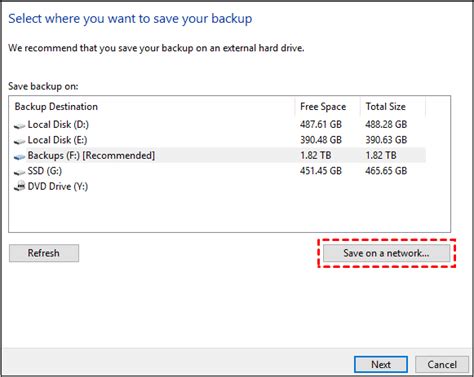Click the 390.63 GB total size value
Screen dimensions: 474x377
(x=386, y=140)
